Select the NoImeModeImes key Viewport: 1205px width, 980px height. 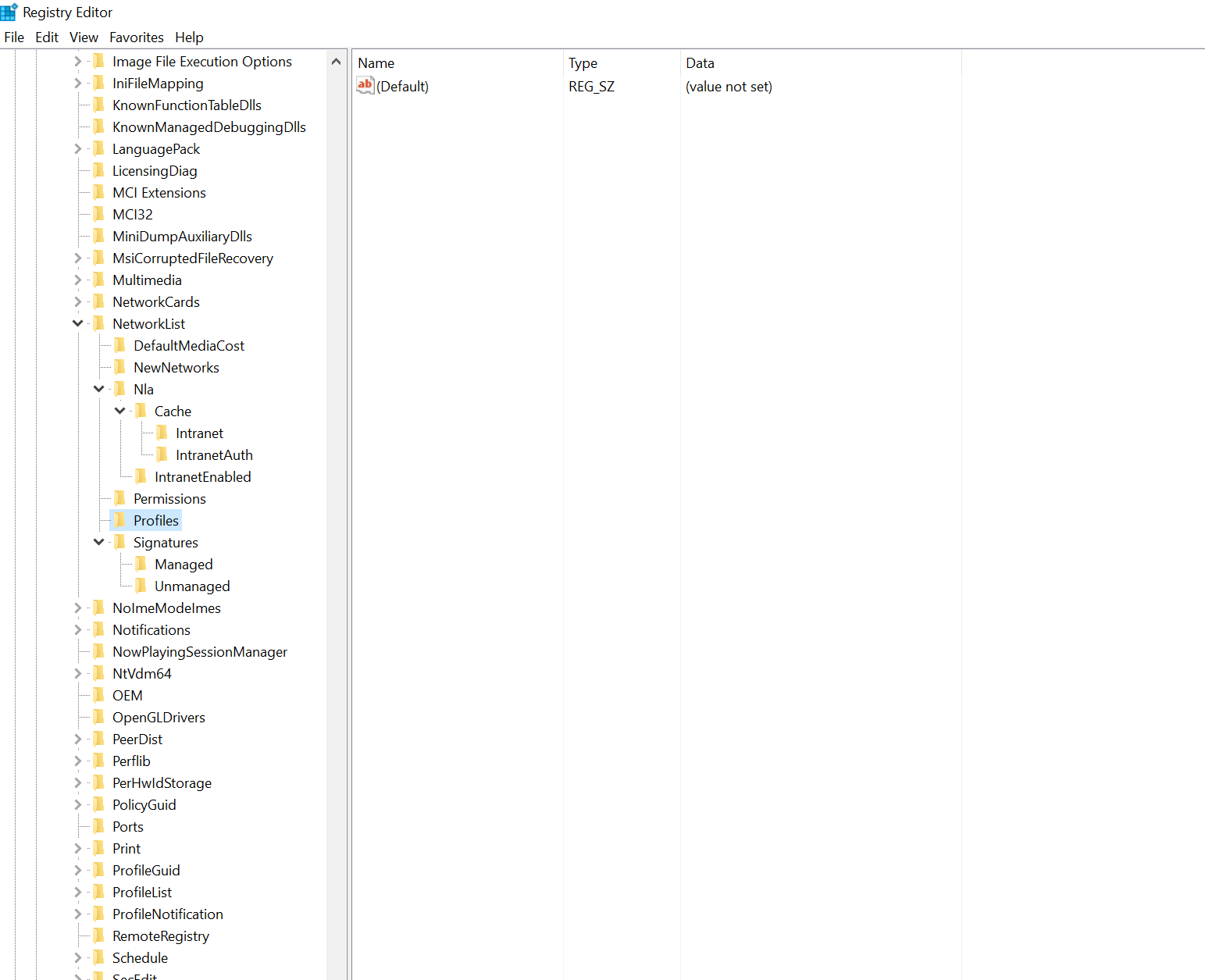(x=166, y=608)
